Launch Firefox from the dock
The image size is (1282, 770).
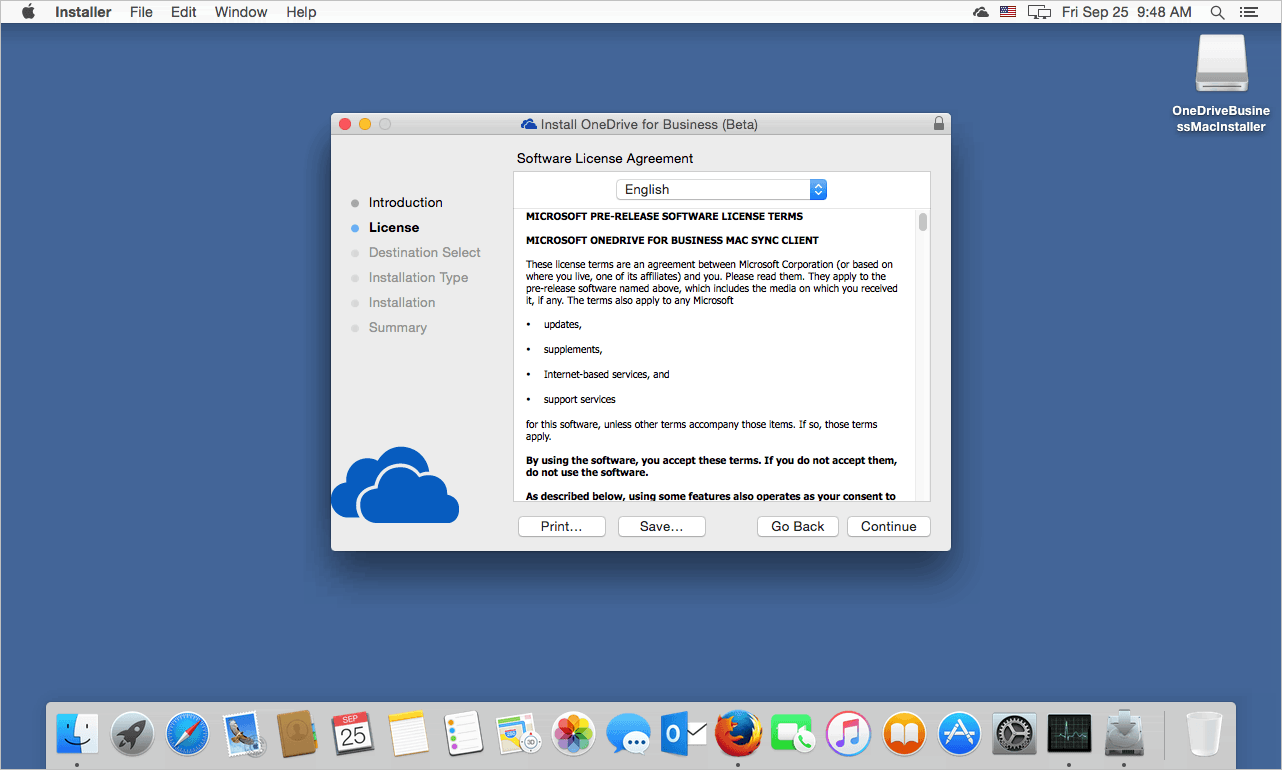pos(739,734)
